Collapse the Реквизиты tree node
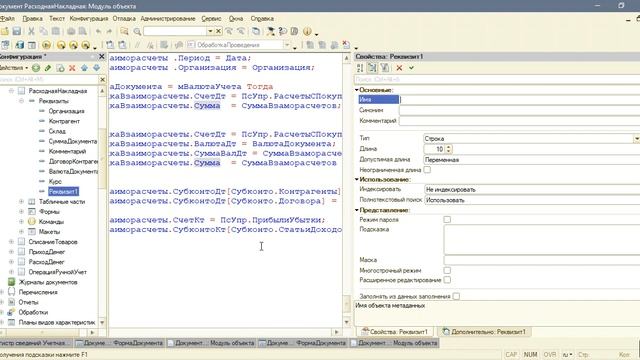The height and width of the screenshot is (360, 640). pyautogui.click(x=21, y=101)
